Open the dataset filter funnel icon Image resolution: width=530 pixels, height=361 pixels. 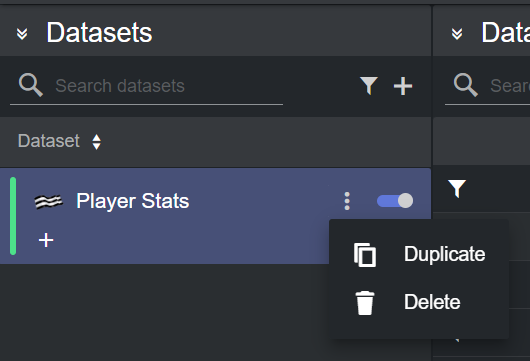pos(369,86)
